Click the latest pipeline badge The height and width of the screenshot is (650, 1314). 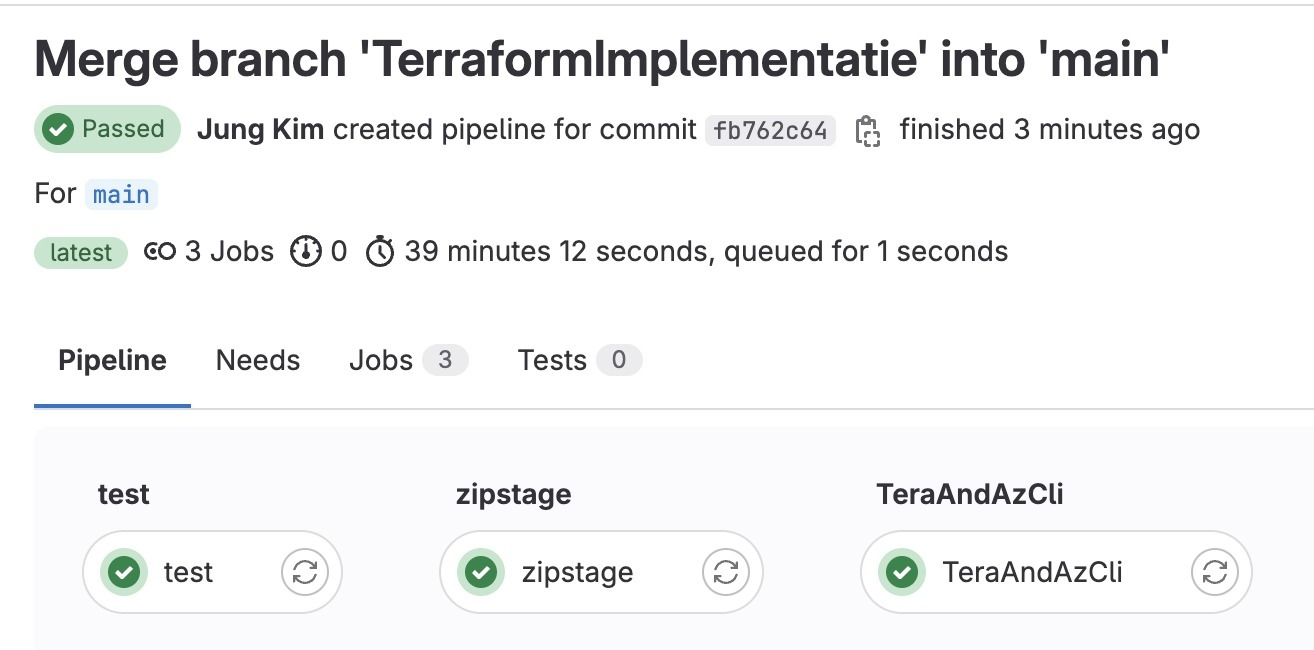click(x=81, y=253)
